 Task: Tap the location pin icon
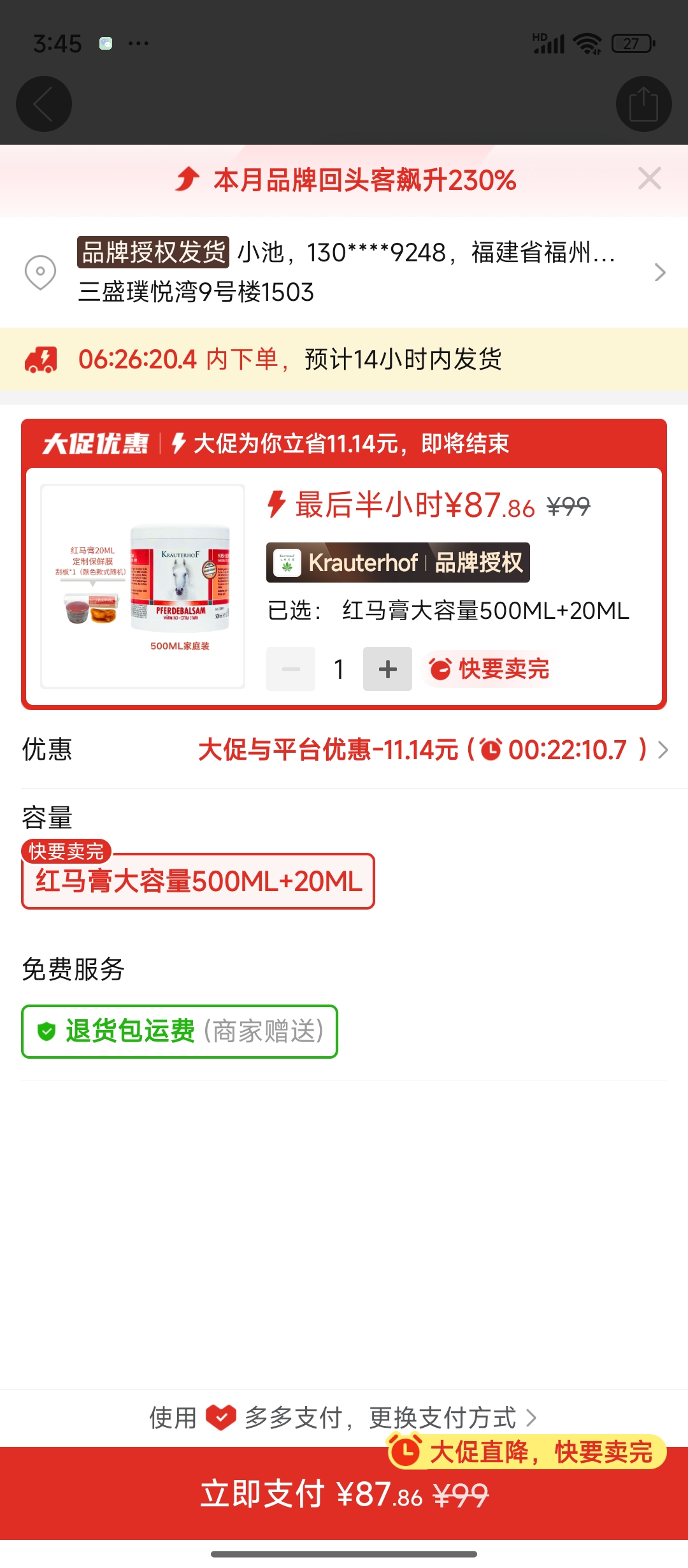pos(40,273)
